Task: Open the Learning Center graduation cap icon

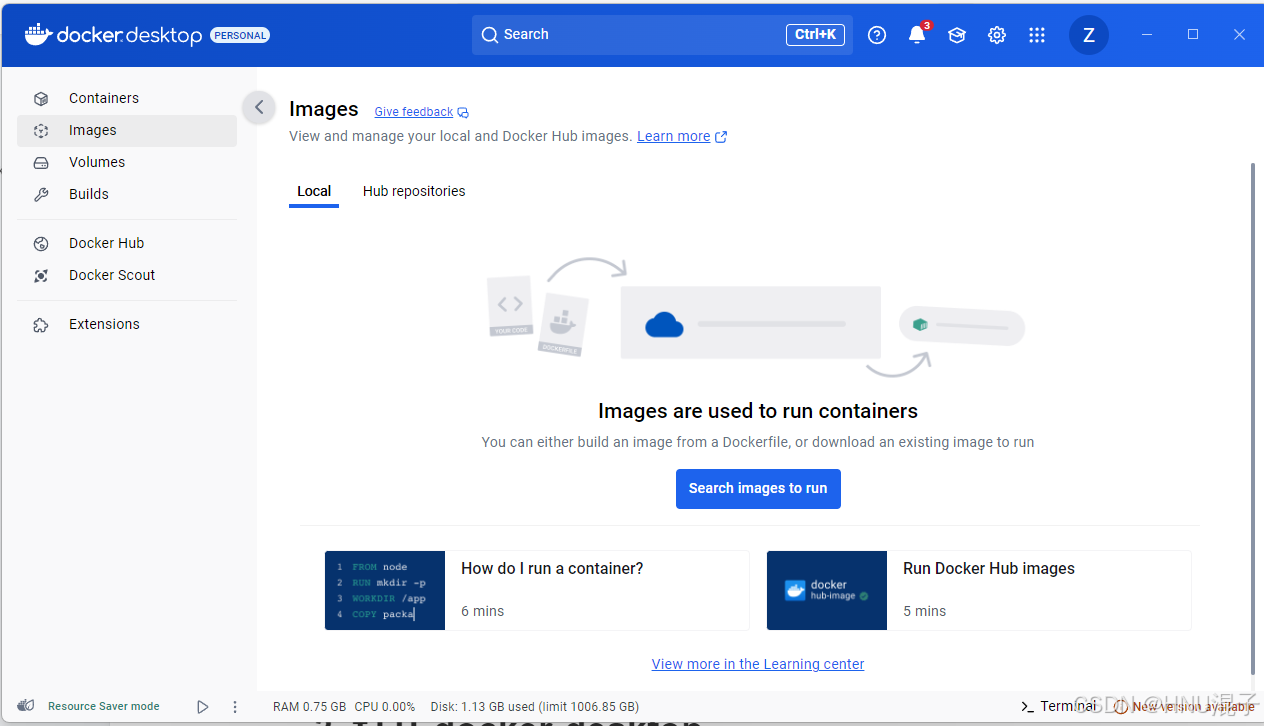Action: tap(957, 34)
